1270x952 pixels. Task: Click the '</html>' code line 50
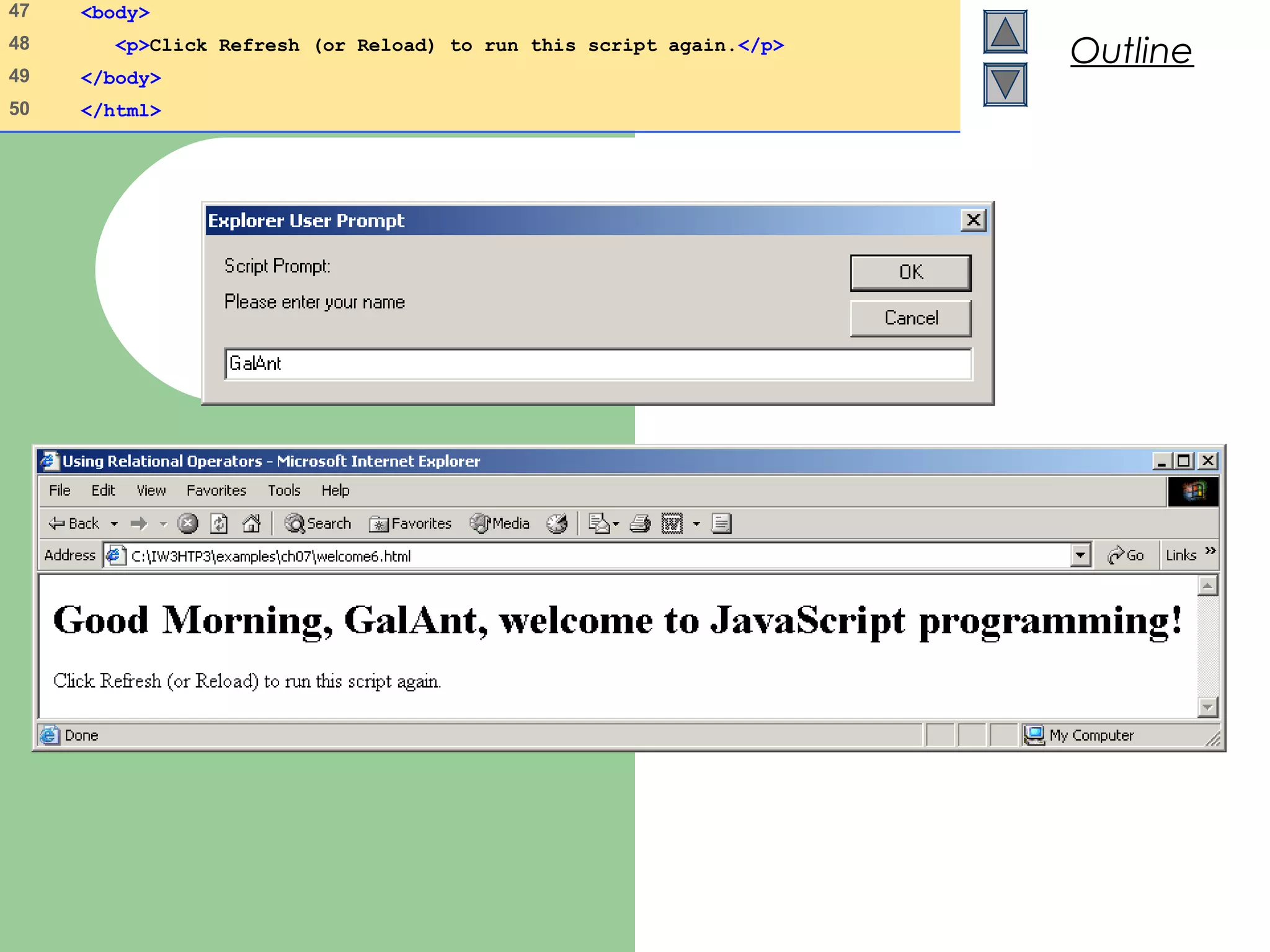[x=121, y=110]
